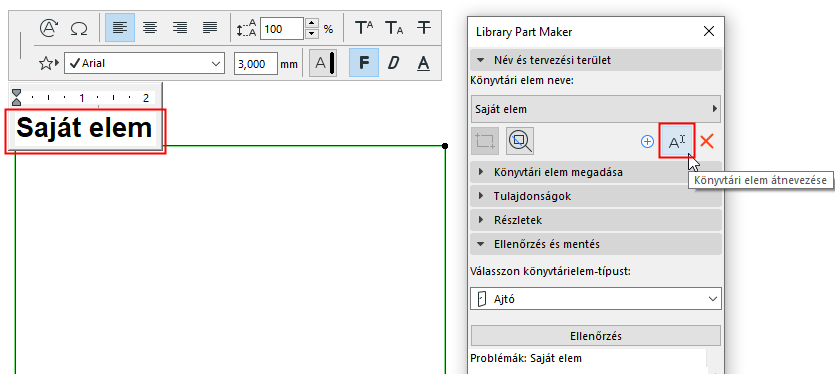Add a new library part with plus icon
Screen dimensions: 835x374
pos(647,142)
